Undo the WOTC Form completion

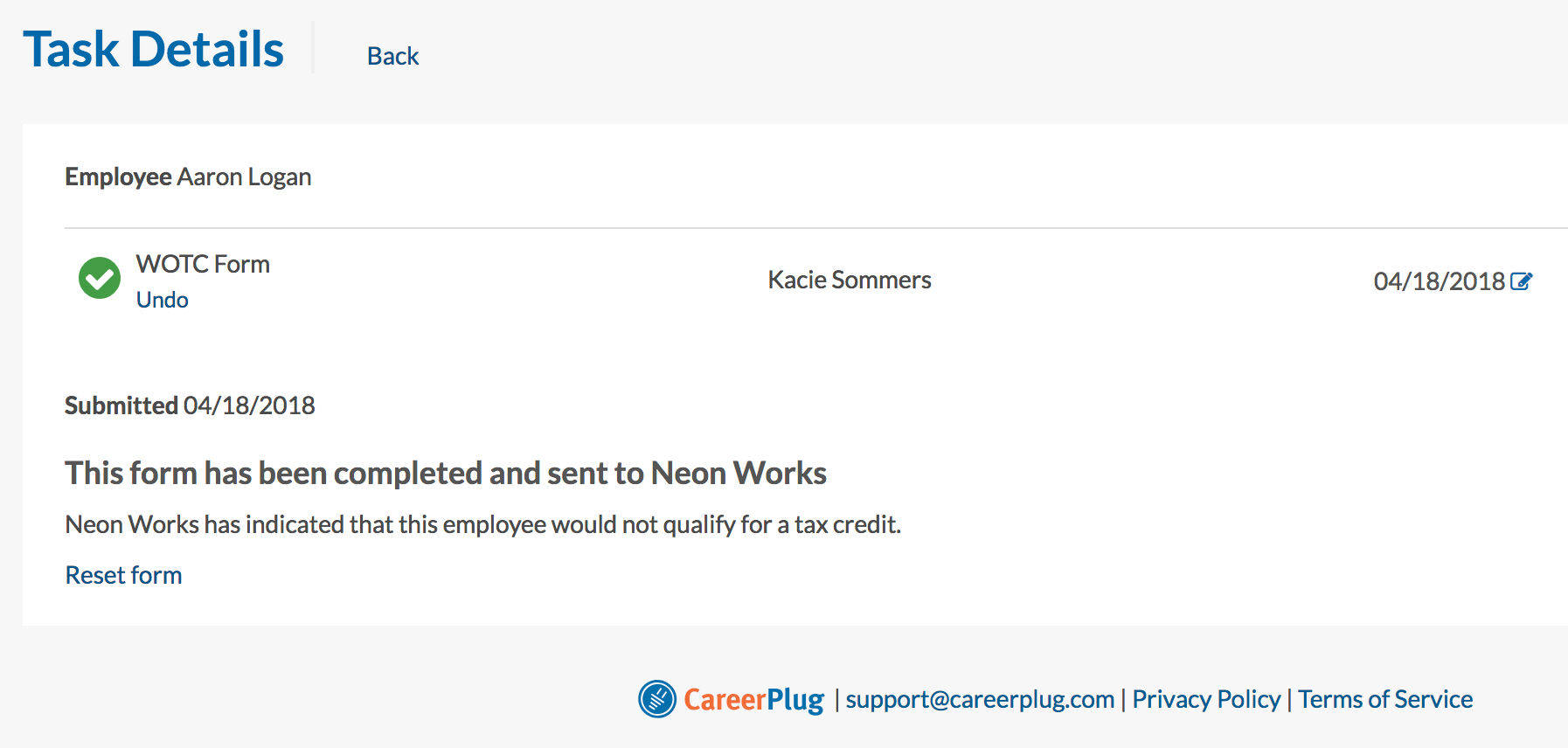coord(162,300)
